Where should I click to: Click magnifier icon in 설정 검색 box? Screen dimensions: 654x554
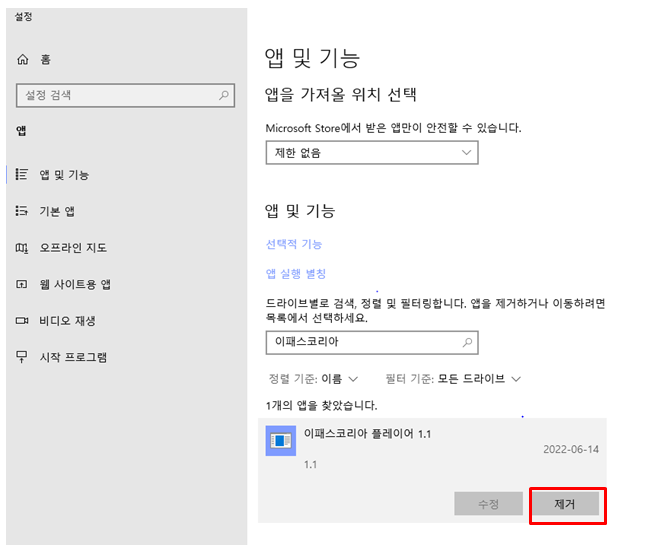pos(224,95)
